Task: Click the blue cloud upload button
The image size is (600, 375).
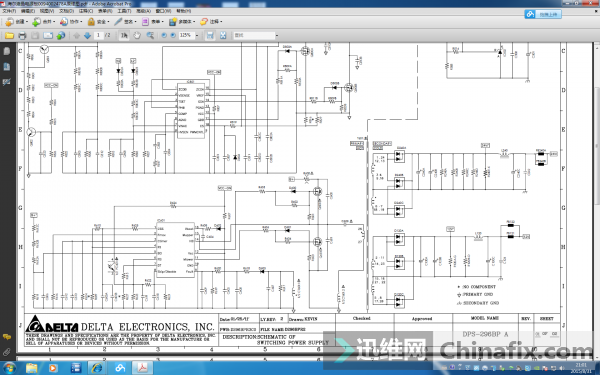Action: pyautogui.click(x=543, y=15)
